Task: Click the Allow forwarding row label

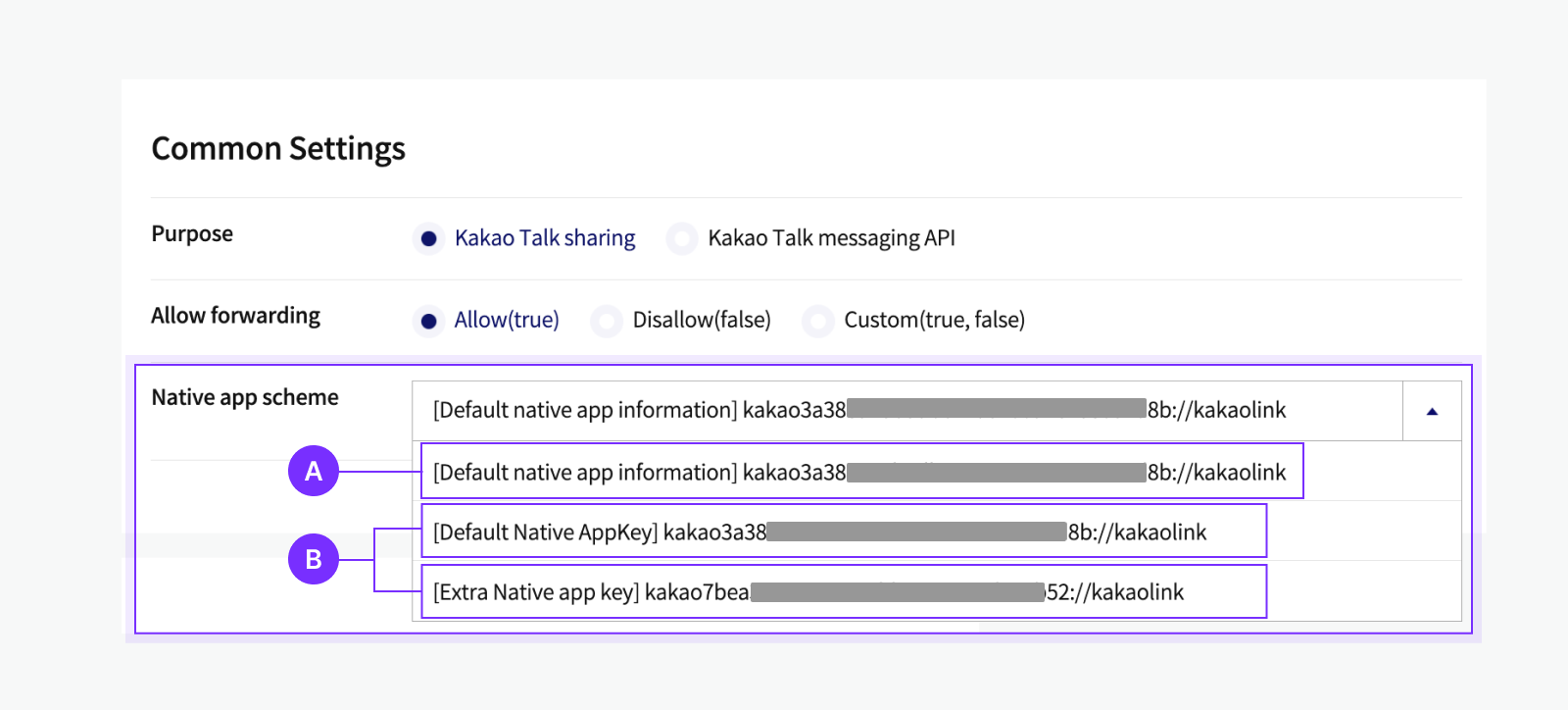Action: 235,316
